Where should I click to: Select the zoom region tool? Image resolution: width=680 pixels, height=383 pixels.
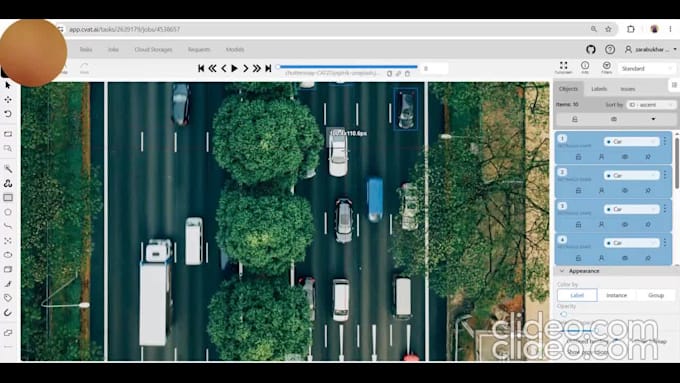click(8, 148)
